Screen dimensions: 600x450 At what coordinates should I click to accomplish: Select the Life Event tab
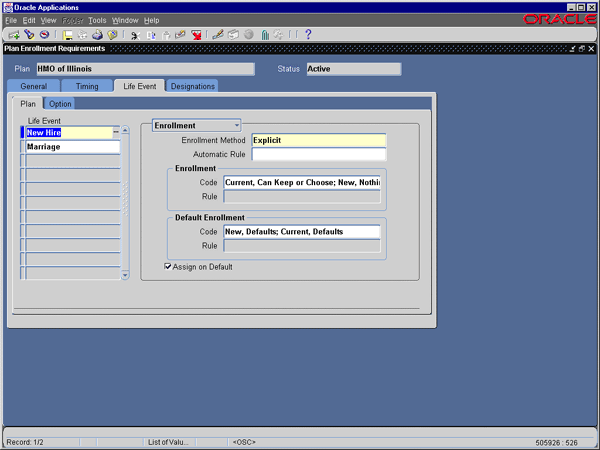tap(140, 86)
